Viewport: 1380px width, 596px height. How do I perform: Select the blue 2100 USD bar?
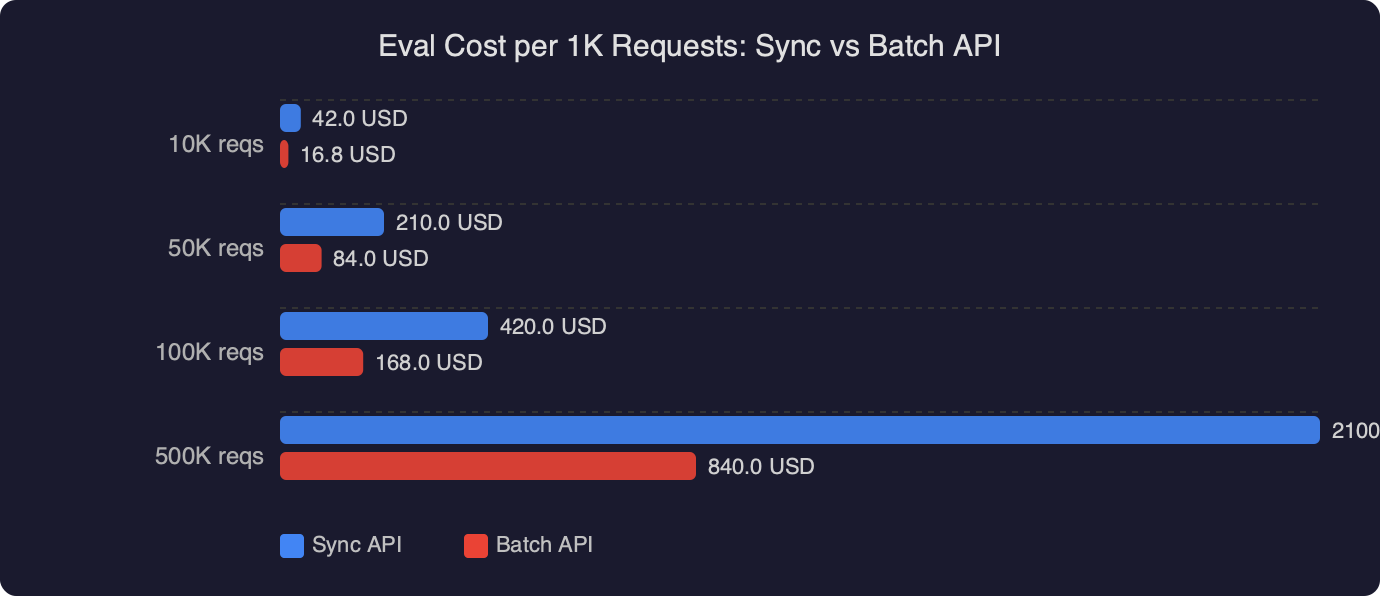coord(800,430)
